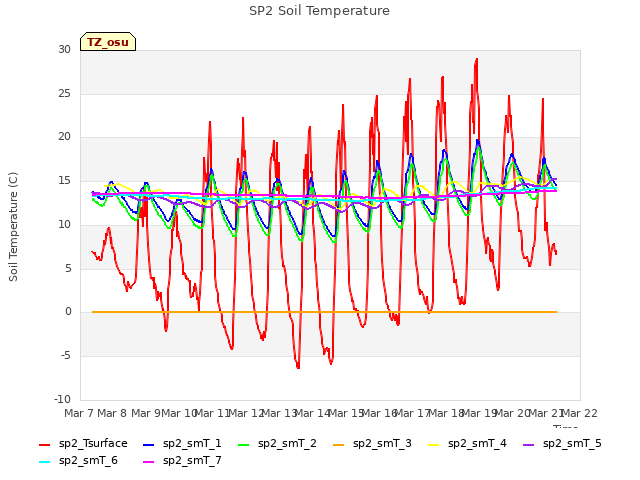Click the 5 y-axis tick label

[x=68, y=268]
